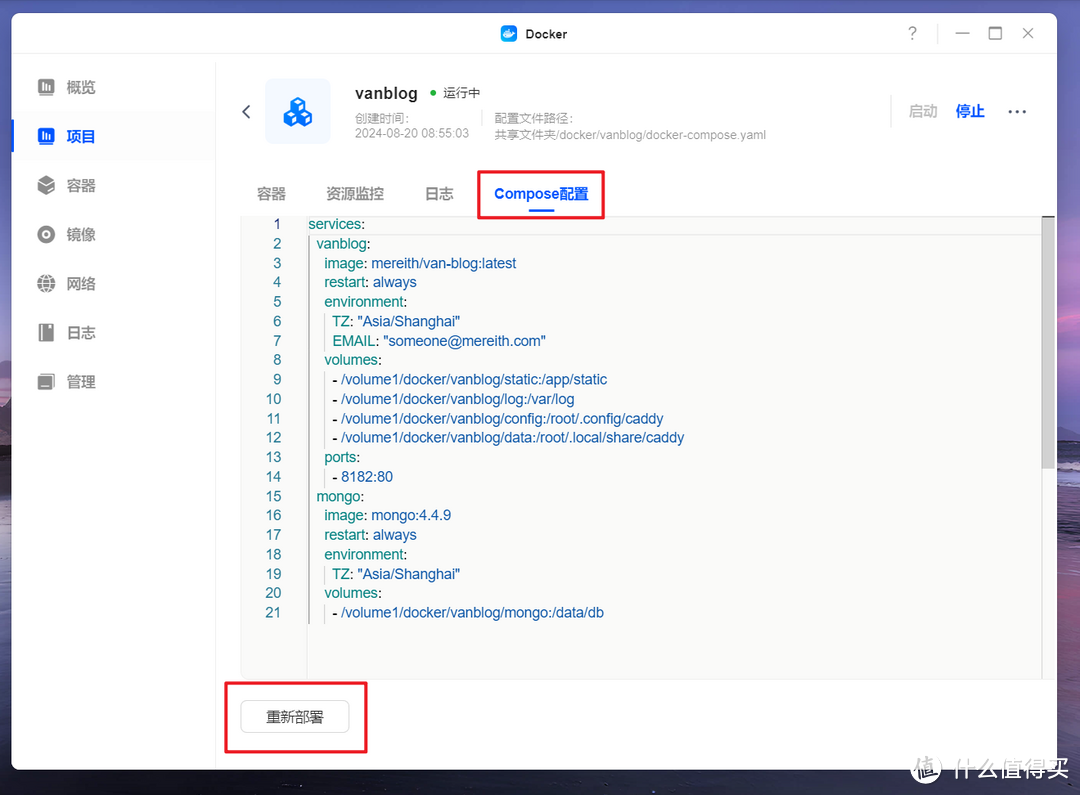
Task: Click the 重新部署 redeploy button
Action: tap(296, 717)
